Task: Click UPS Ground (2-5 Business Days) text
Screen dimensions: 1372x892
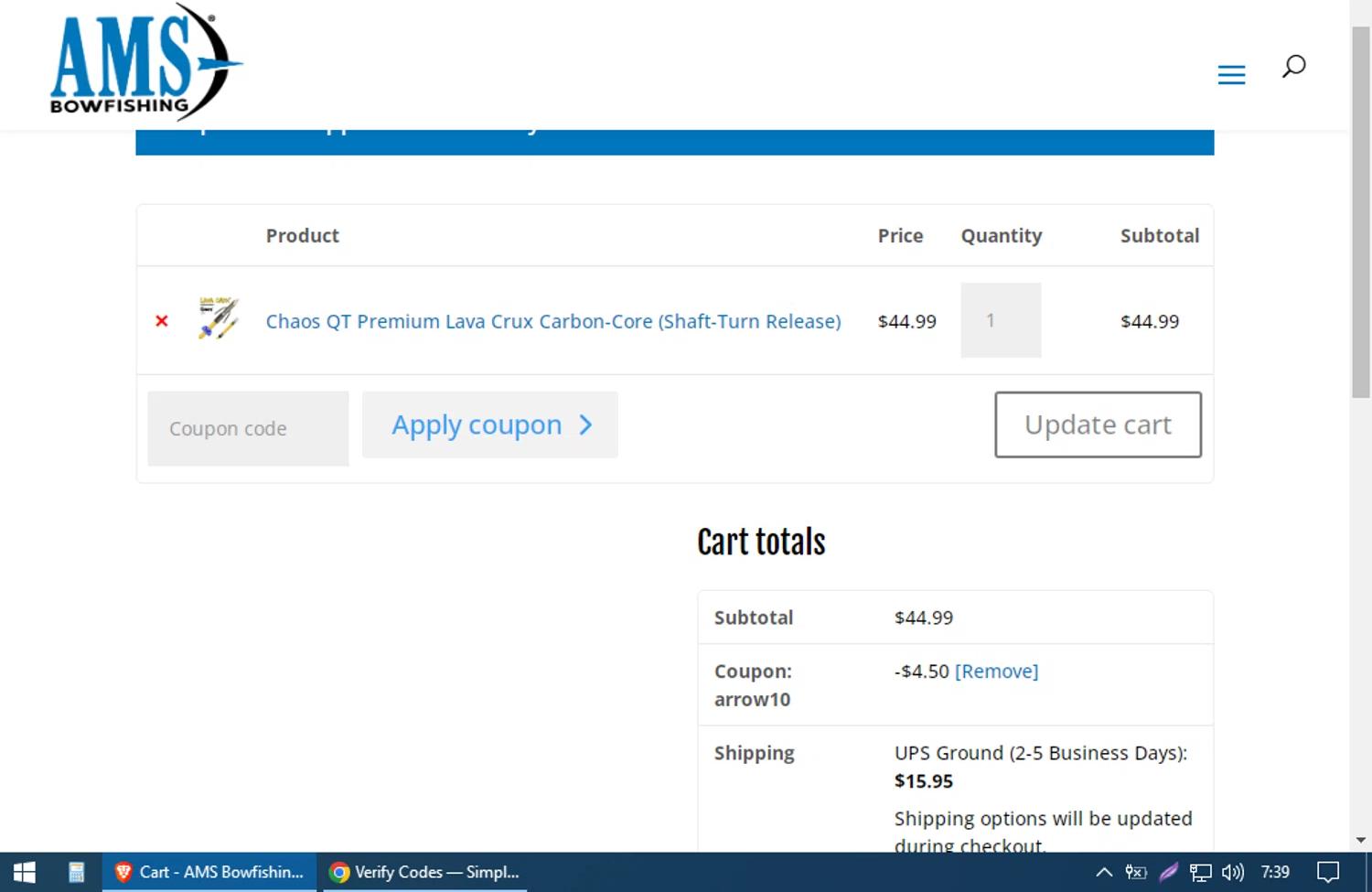Action: pos(1040,753)
